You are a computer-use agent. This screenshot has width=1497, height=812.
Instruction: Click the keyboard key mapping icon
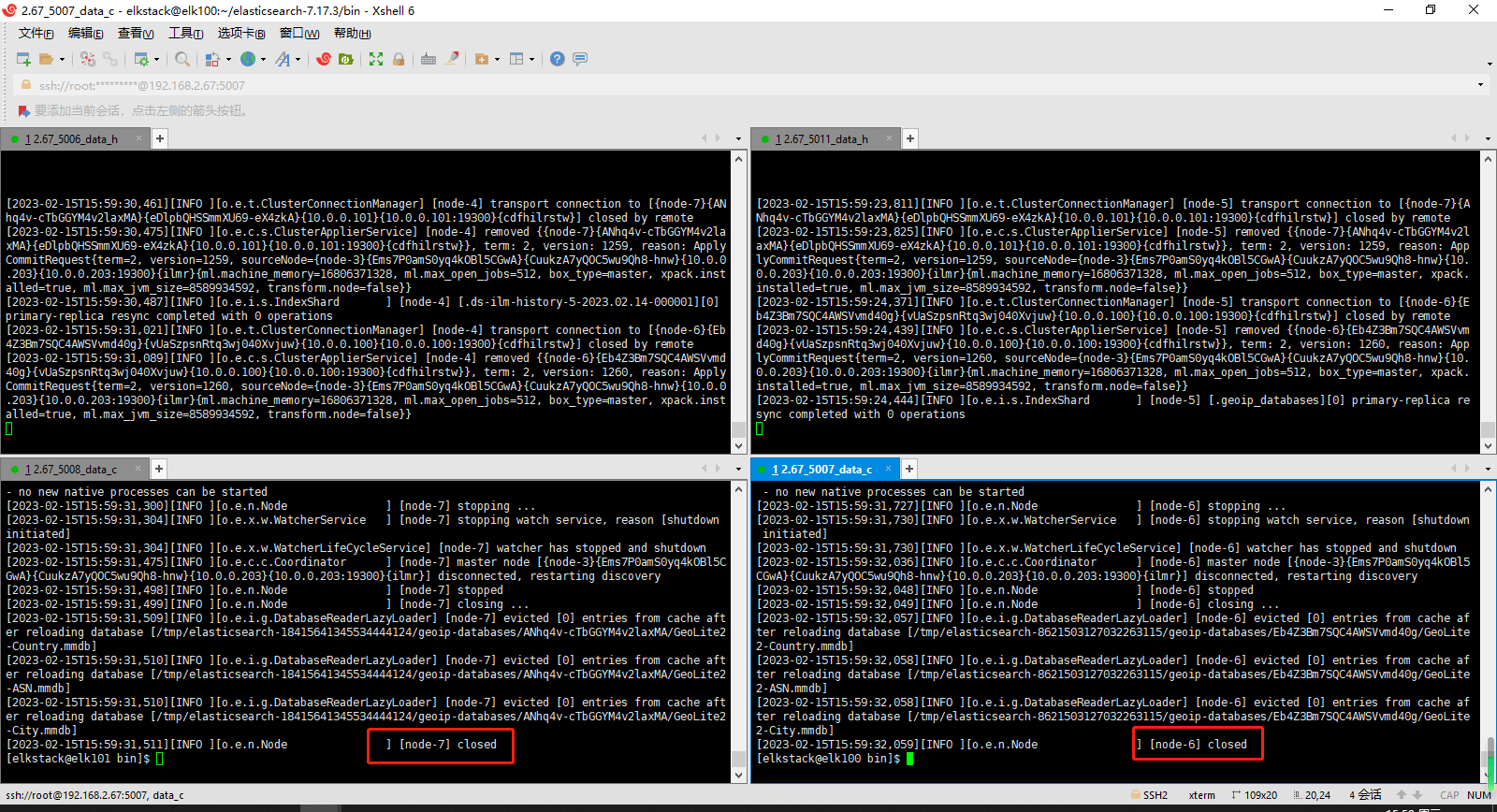pyautogui.click(x=429, y=59)
